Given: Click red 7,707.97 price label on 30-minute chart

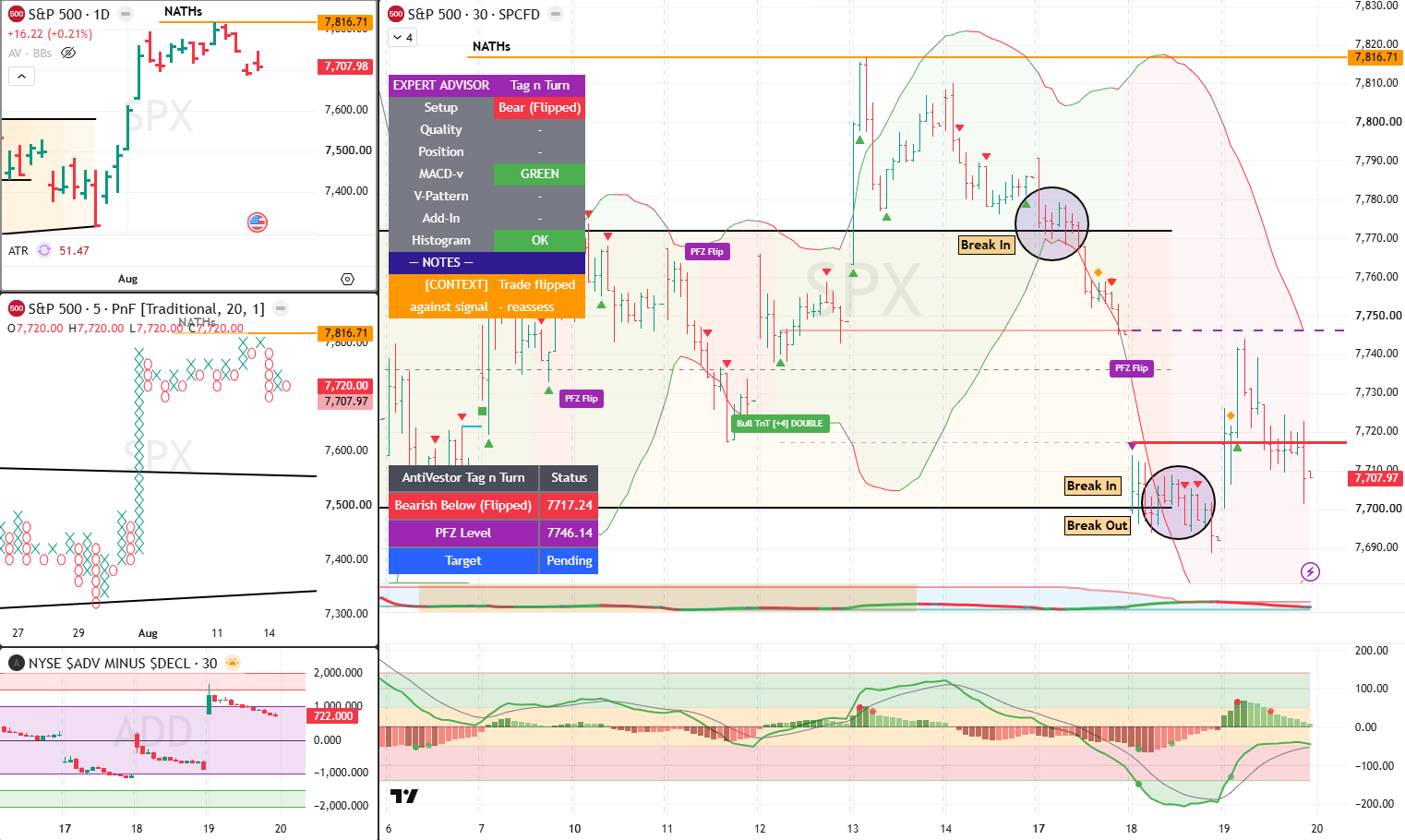Looking at the screenshot, I should click(x=1376, y=477).
